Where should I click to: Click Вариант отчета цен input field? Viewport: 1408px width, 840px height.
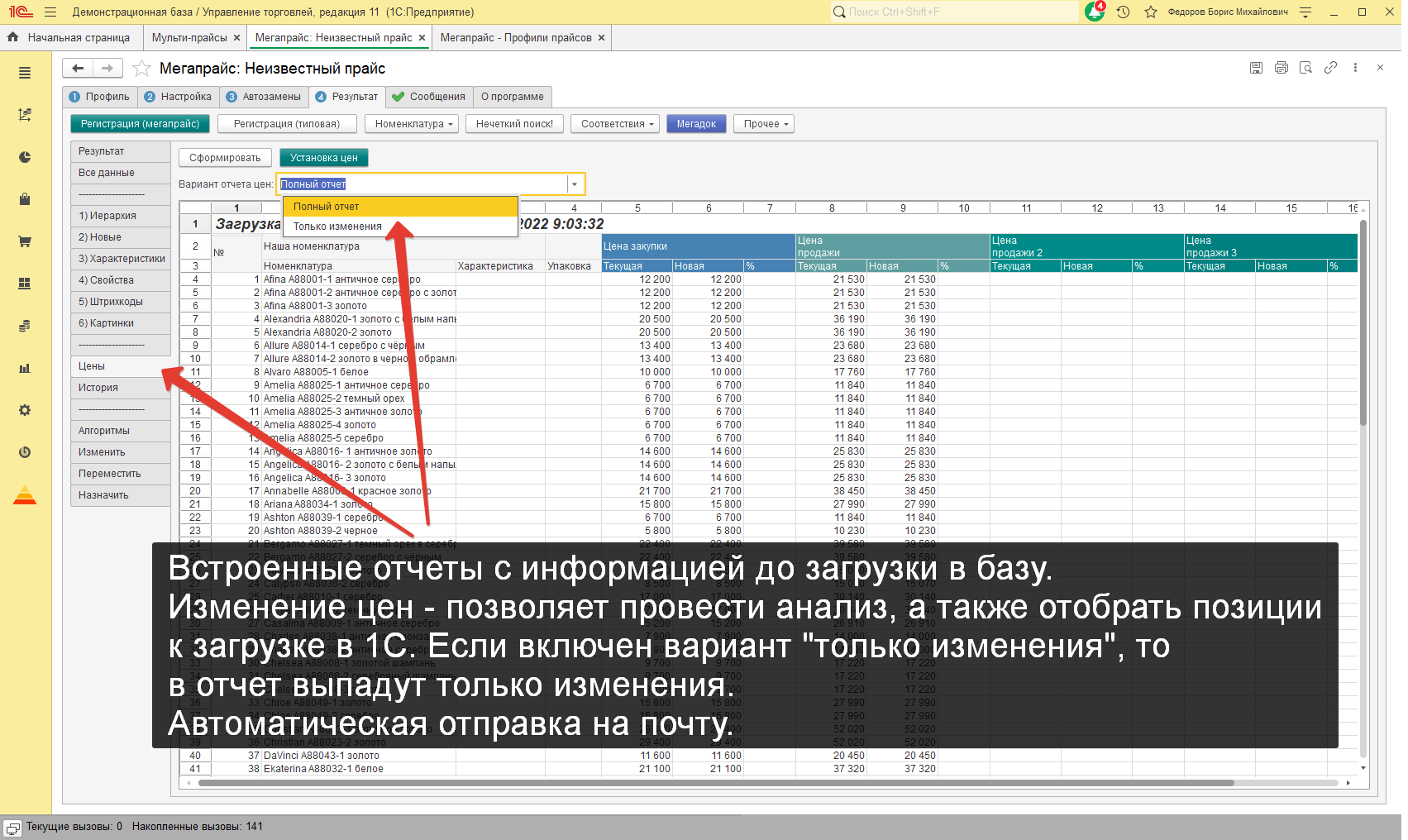click(422, 184)
